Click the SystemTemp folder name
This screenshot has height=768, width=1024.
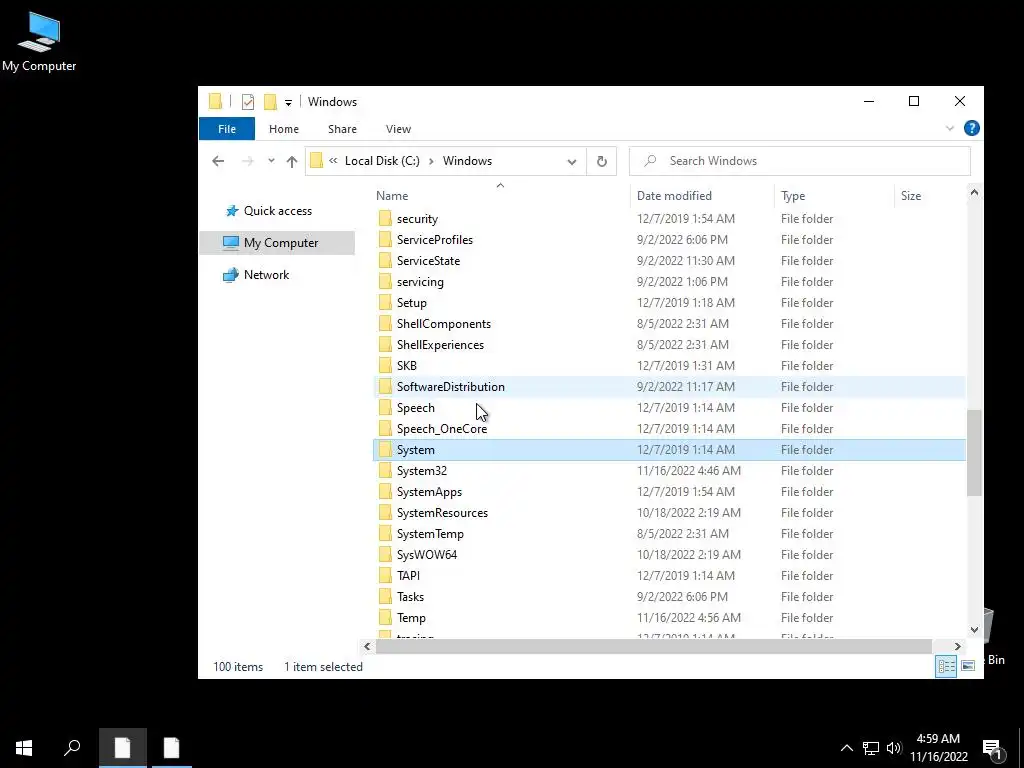(430, 534)
